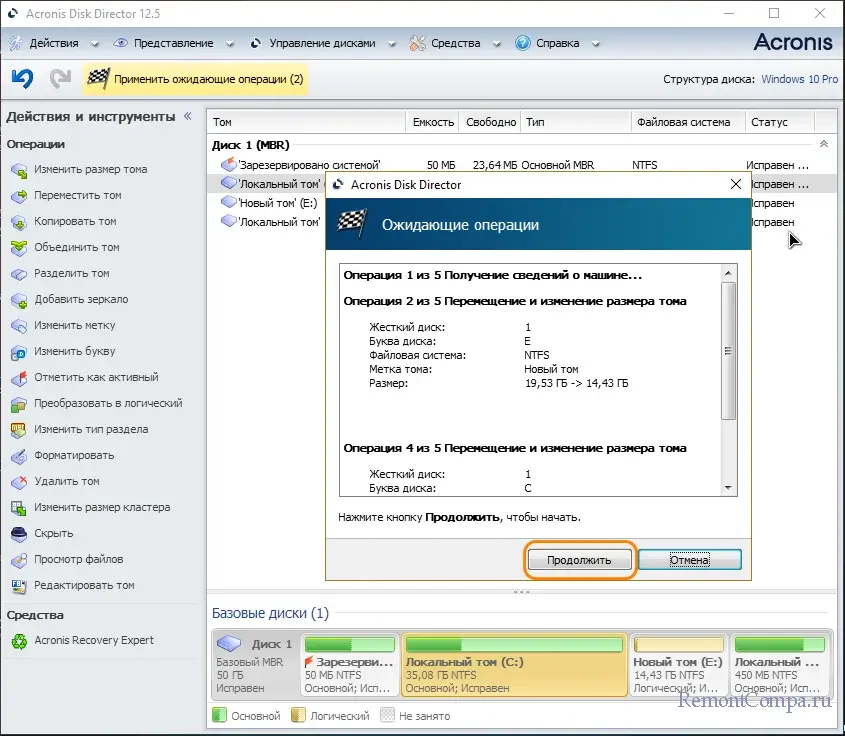
Task: Open the 'Windows 10 Pro' disk structure link
Action: coord(799,79)
